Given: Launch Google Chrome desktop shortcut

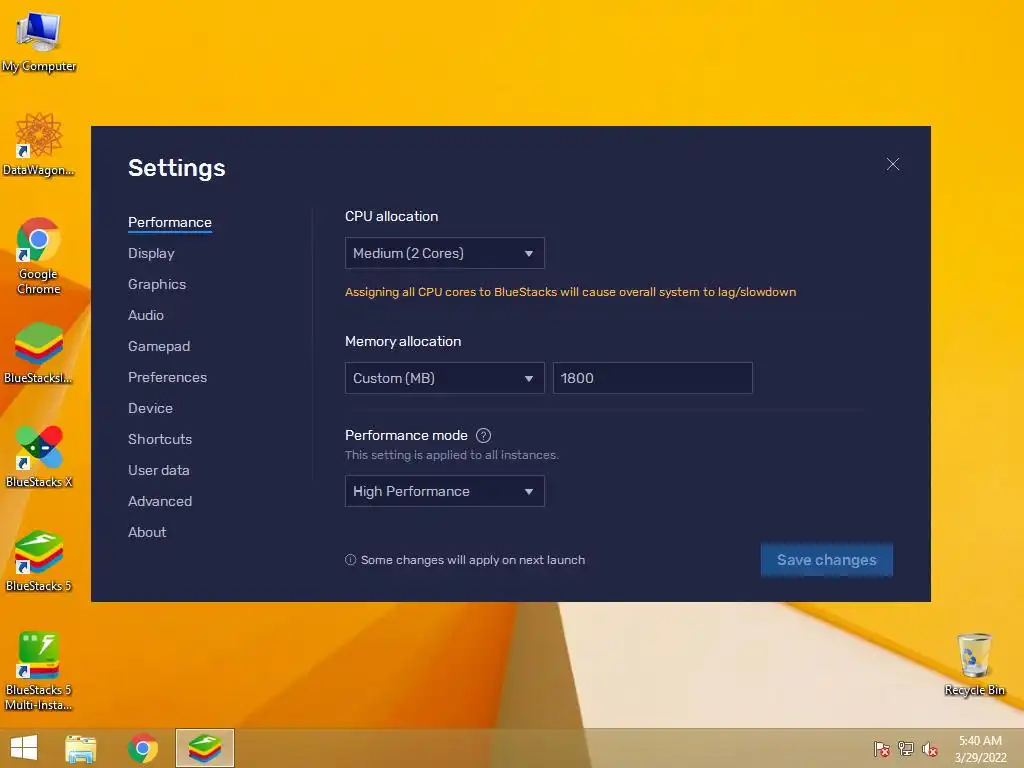Looking at the screenshot, I should [39, 255].
